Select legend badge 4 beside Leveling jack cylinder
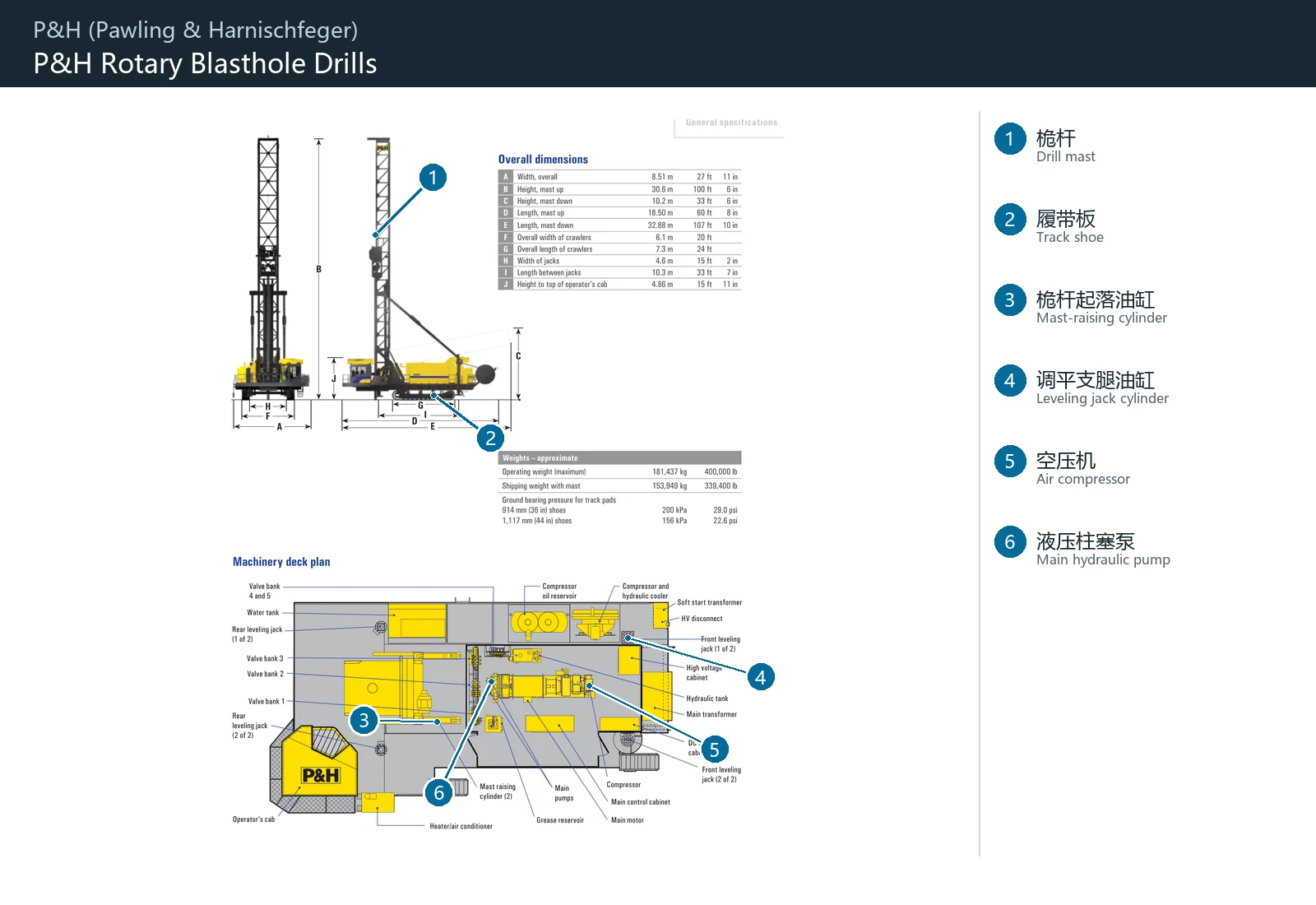The height and width of the screenshot is (905, 1316). tap(1010, 381)
